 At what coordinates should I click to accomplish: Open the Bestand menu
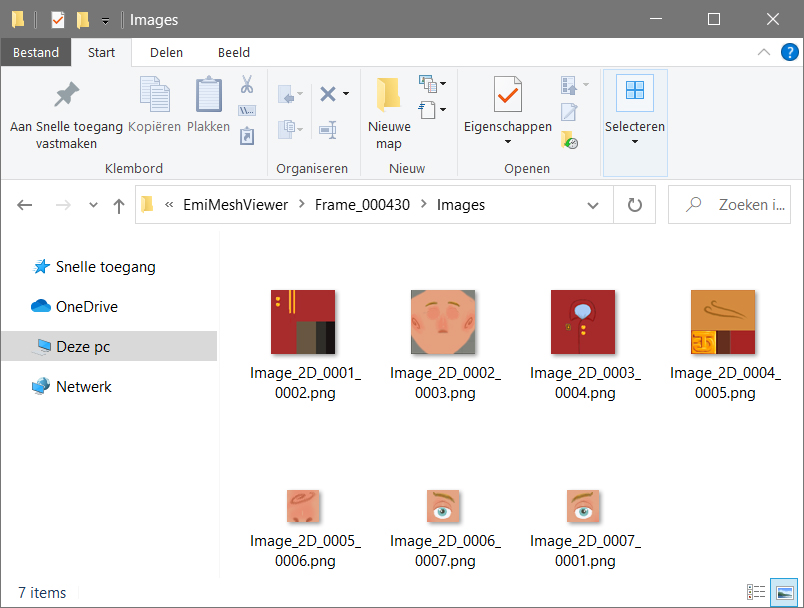(36, 52)
